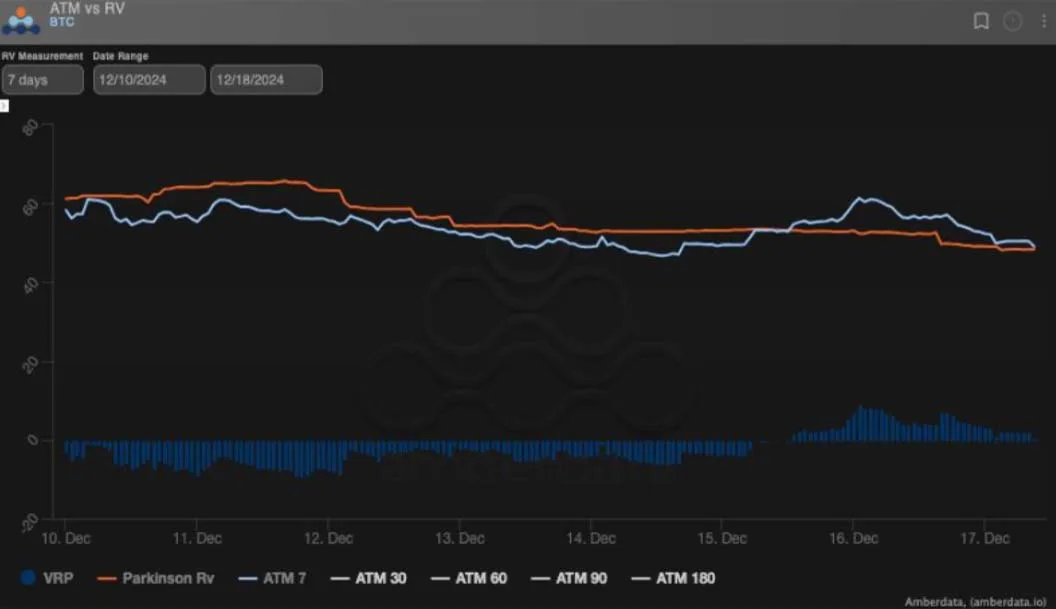Open the chart info help icon
This screenshot has height=609, width=1056.
point(1012,21)
